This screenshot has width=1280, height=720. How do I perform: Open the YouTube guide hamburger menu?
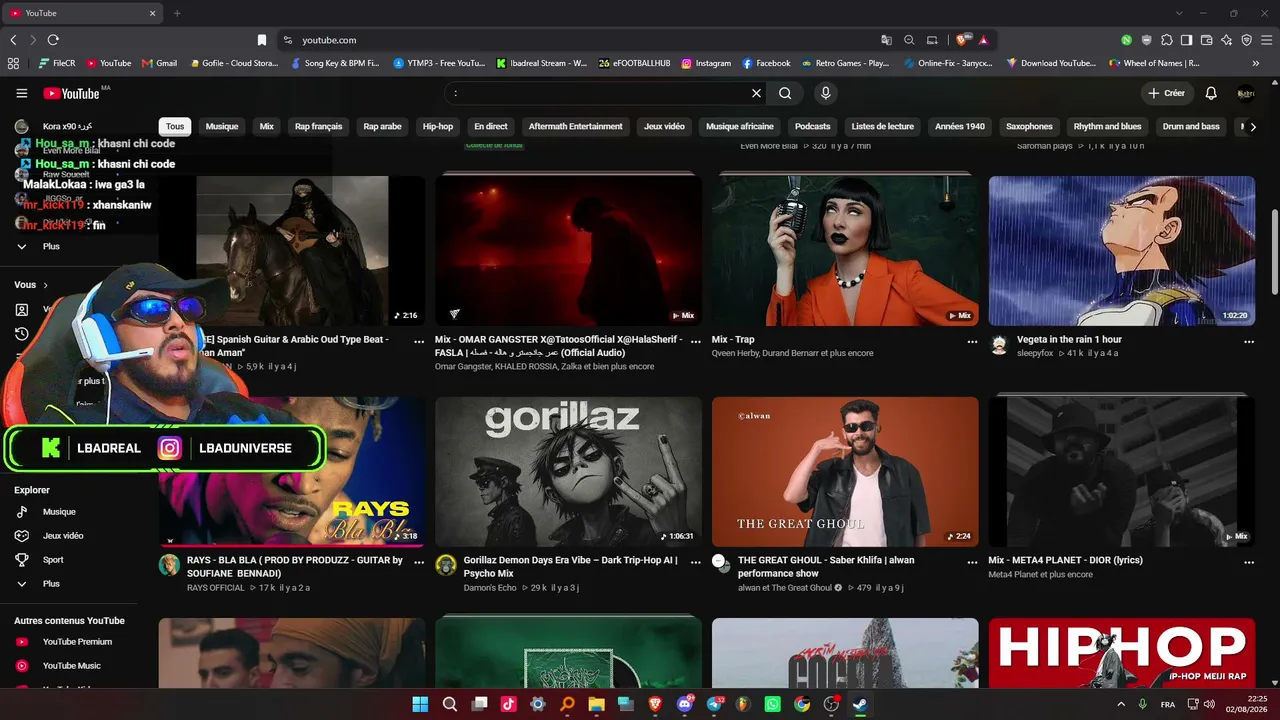(x=21, y=93)
